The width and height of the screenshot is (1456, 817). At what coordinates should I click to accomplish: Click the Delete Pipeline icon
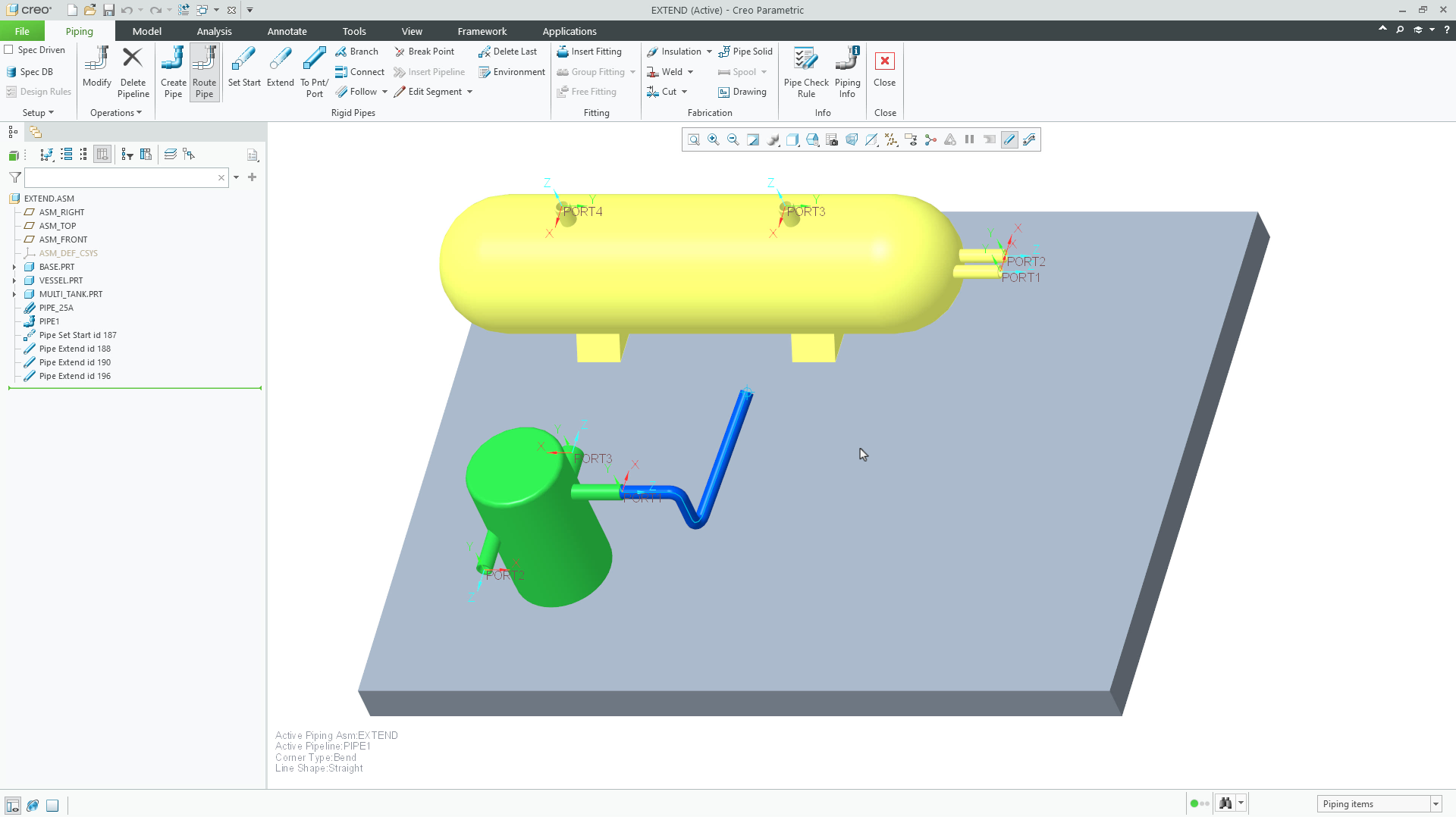point(133,72)
